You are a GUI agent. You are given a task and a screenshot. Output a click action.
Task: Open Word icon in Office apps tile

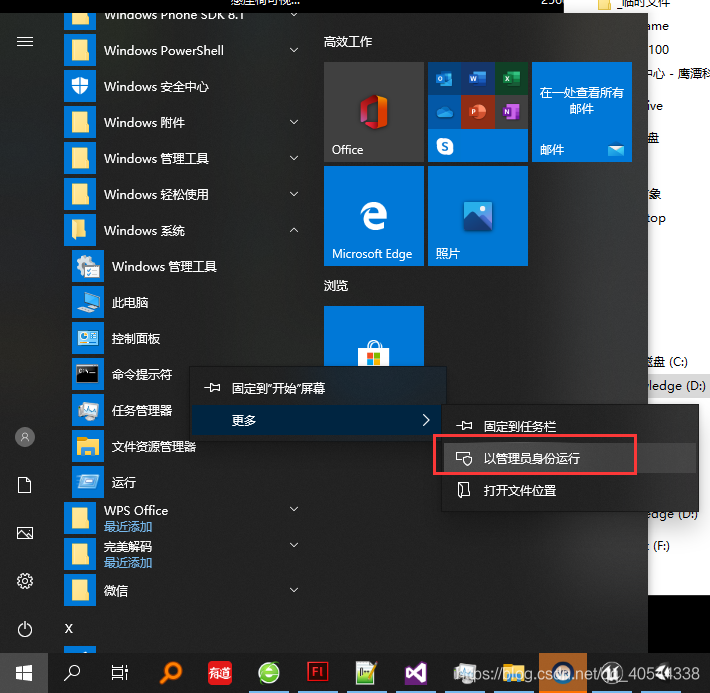point(478,79)
